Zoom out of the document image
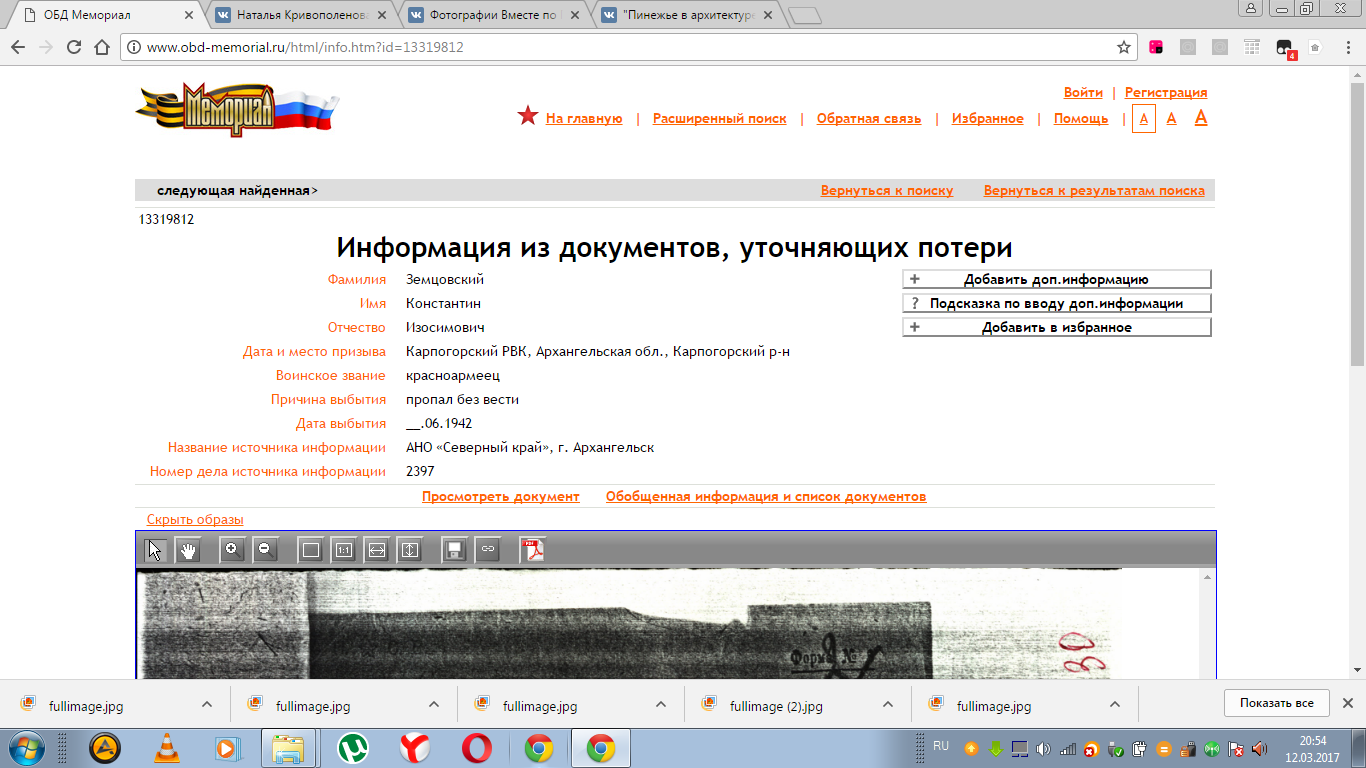Image resolution: width=1366 pixels, height=768 pixels. (264, 550)
